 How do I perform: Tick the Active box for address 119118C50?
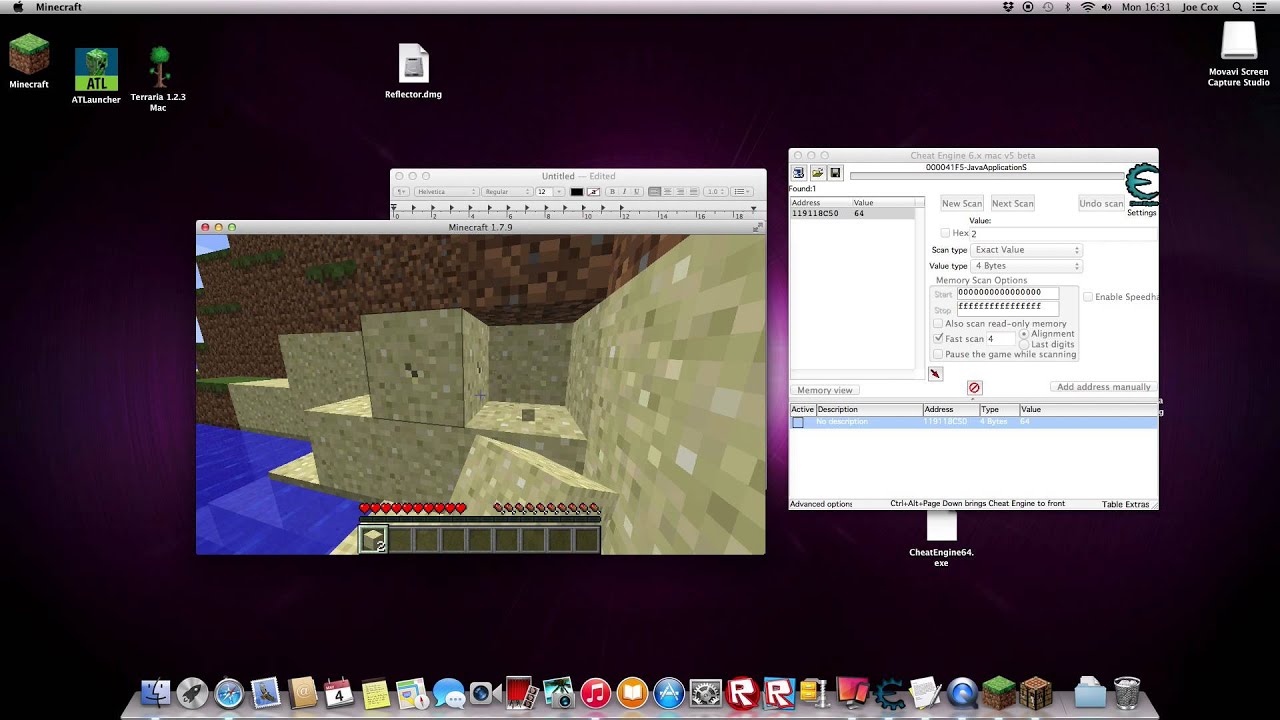798,422
